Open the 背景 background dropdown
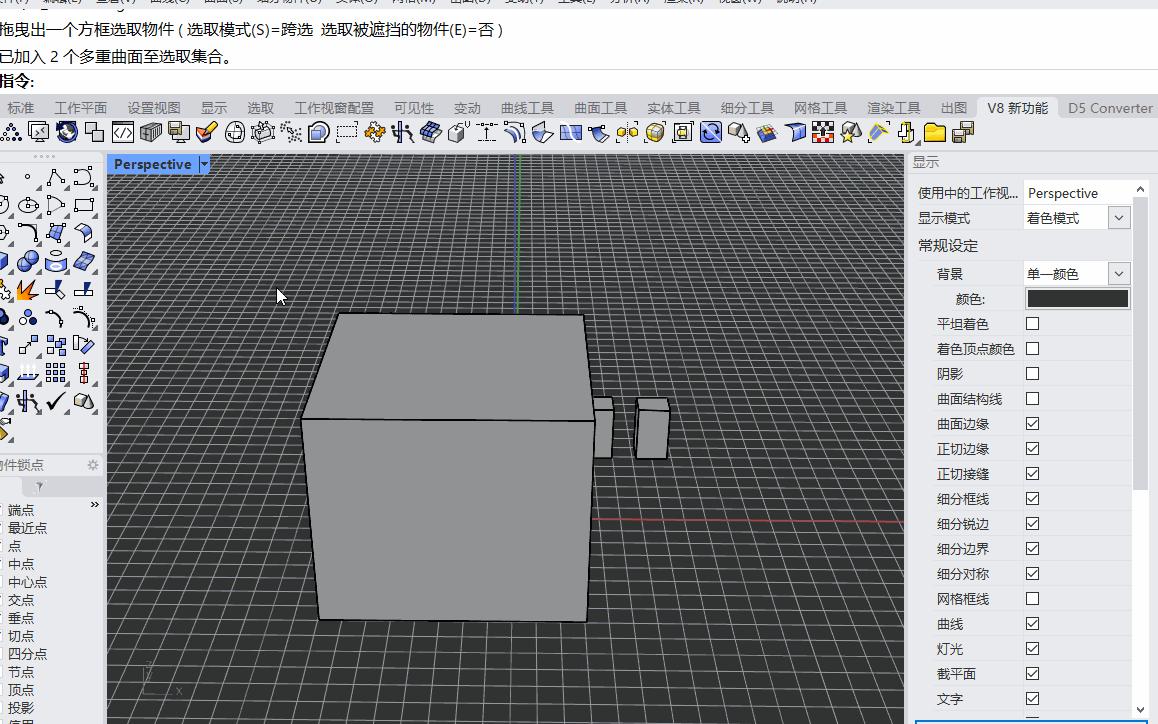This screenshot has height=724, width=1158. point(1118,272)
